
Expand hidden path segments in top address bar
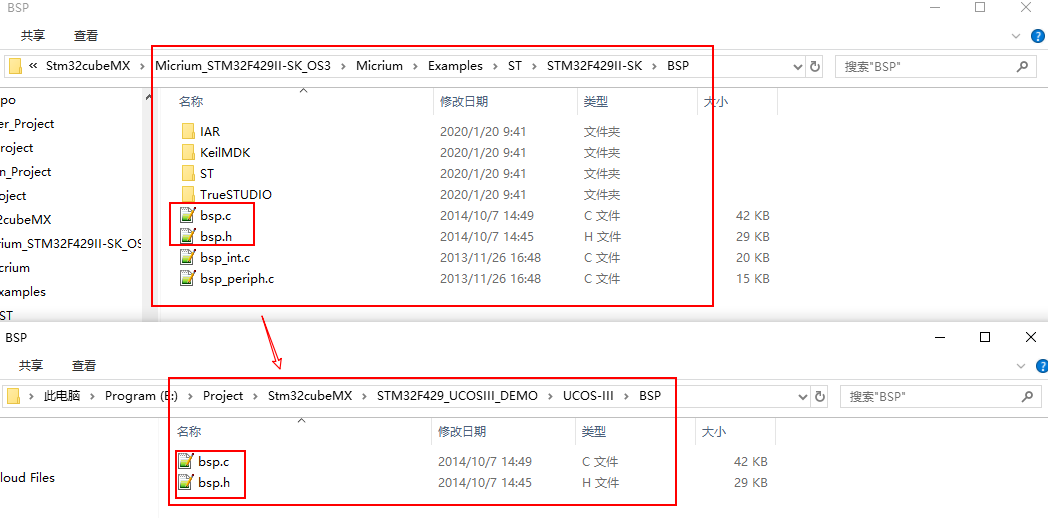click(x=32, y=66)
